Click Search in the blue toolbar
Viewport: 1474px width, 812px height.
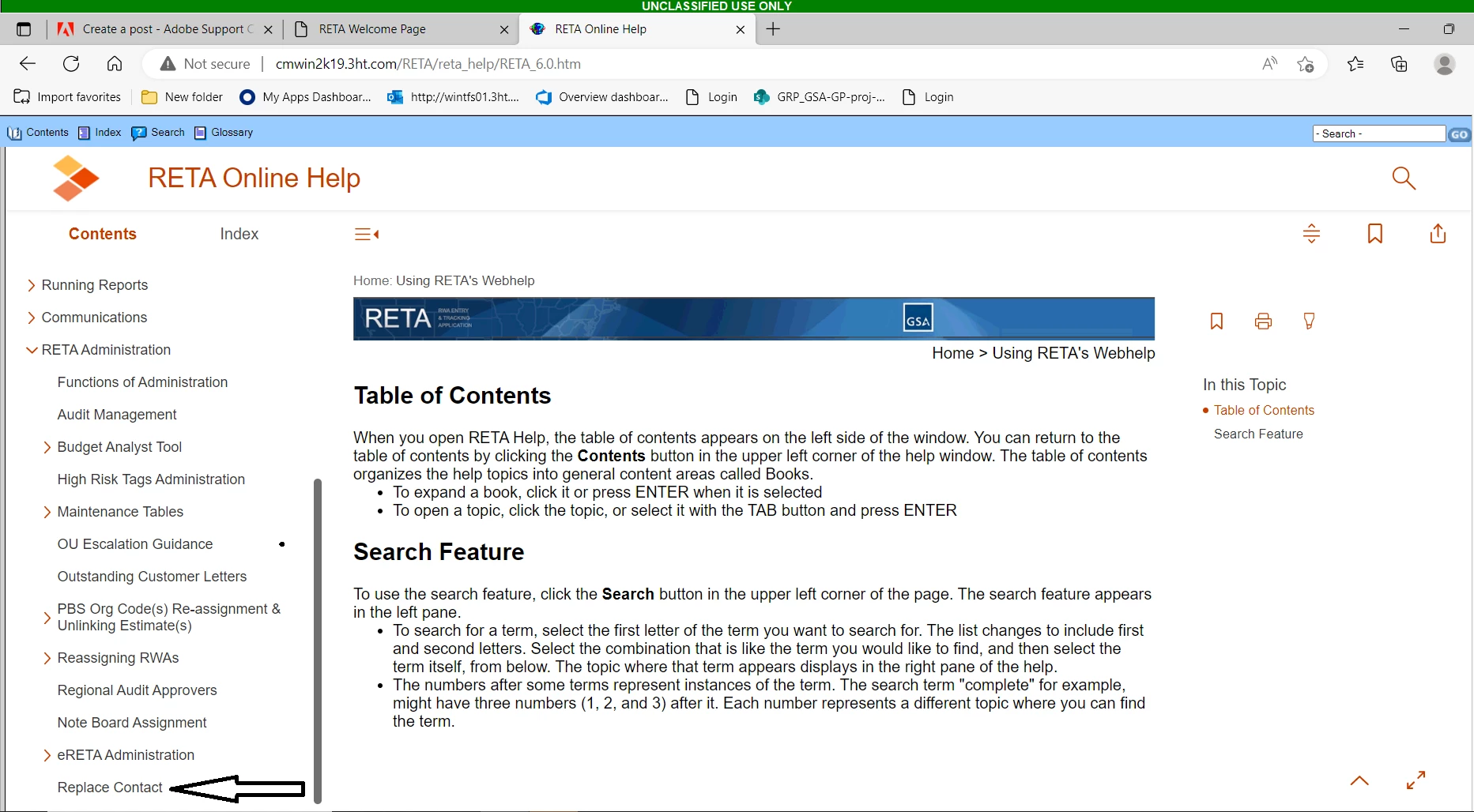(158, 133)
